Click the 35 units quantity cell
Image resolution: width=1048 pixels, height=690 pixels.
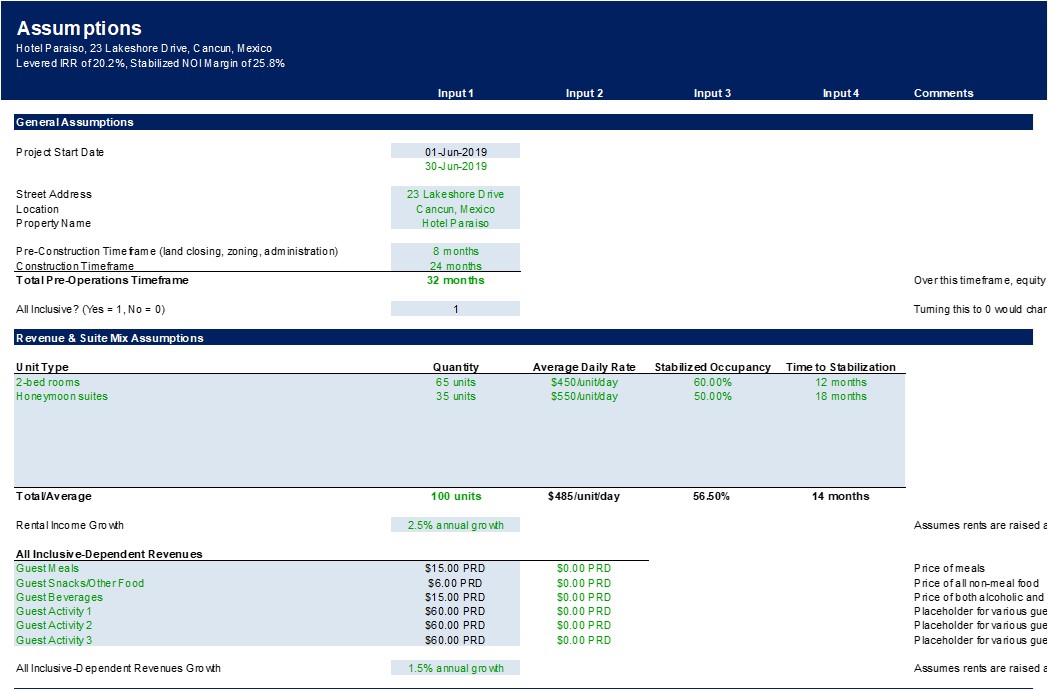[x=455, y=396]
